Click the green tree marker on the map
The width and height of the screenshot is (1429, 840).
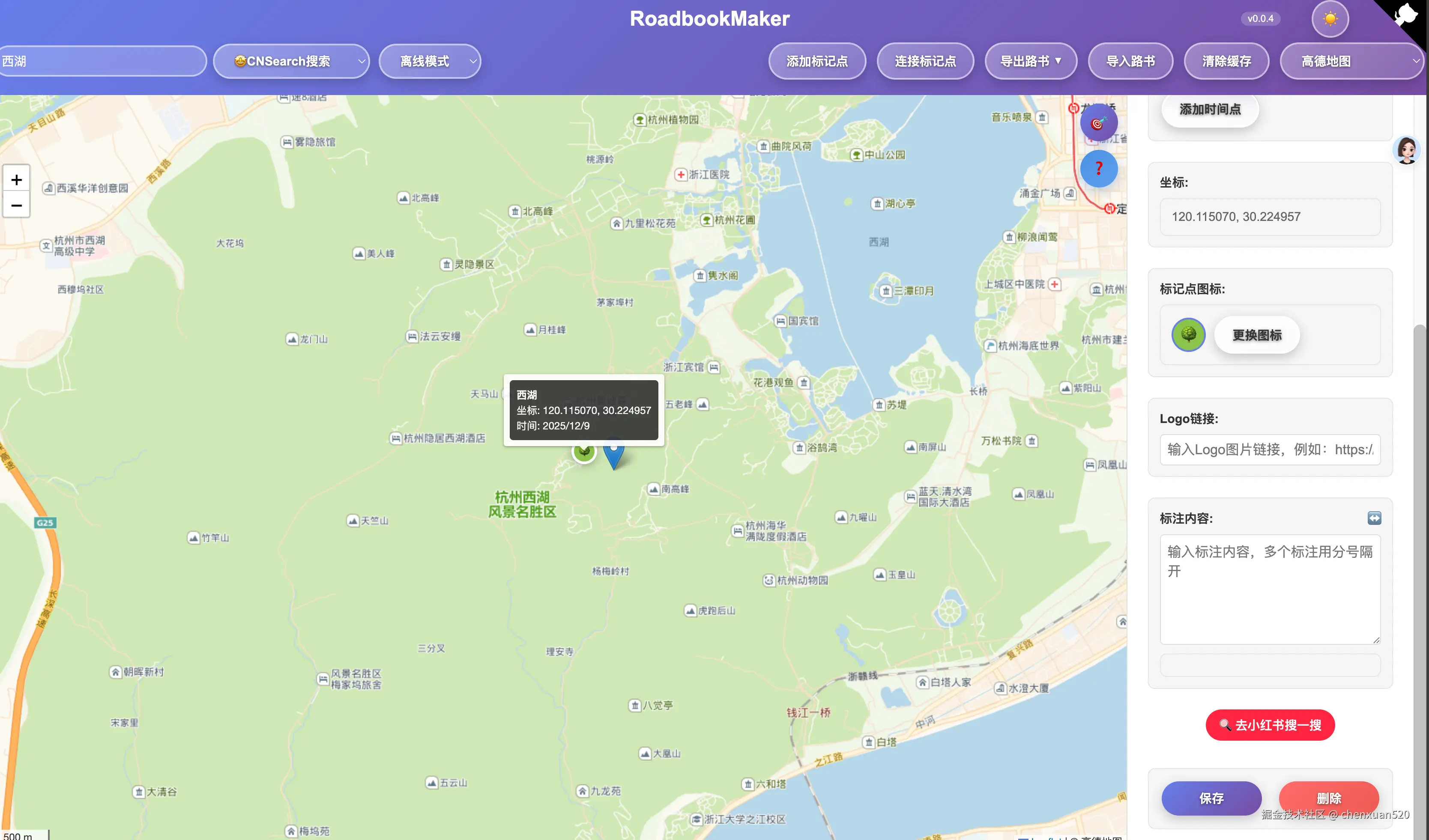click(x=584, y=452)
